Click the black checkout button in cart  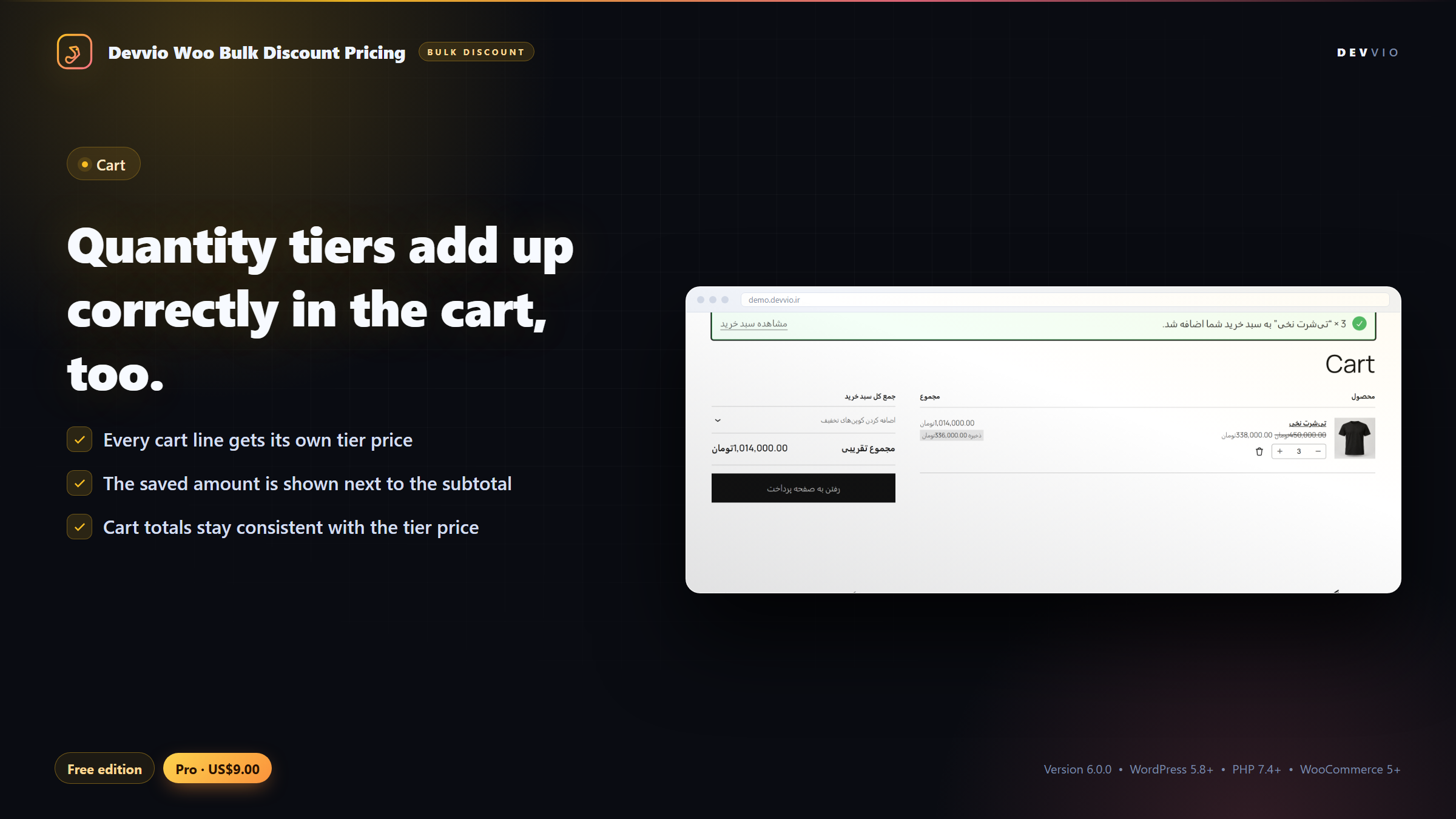803,488
